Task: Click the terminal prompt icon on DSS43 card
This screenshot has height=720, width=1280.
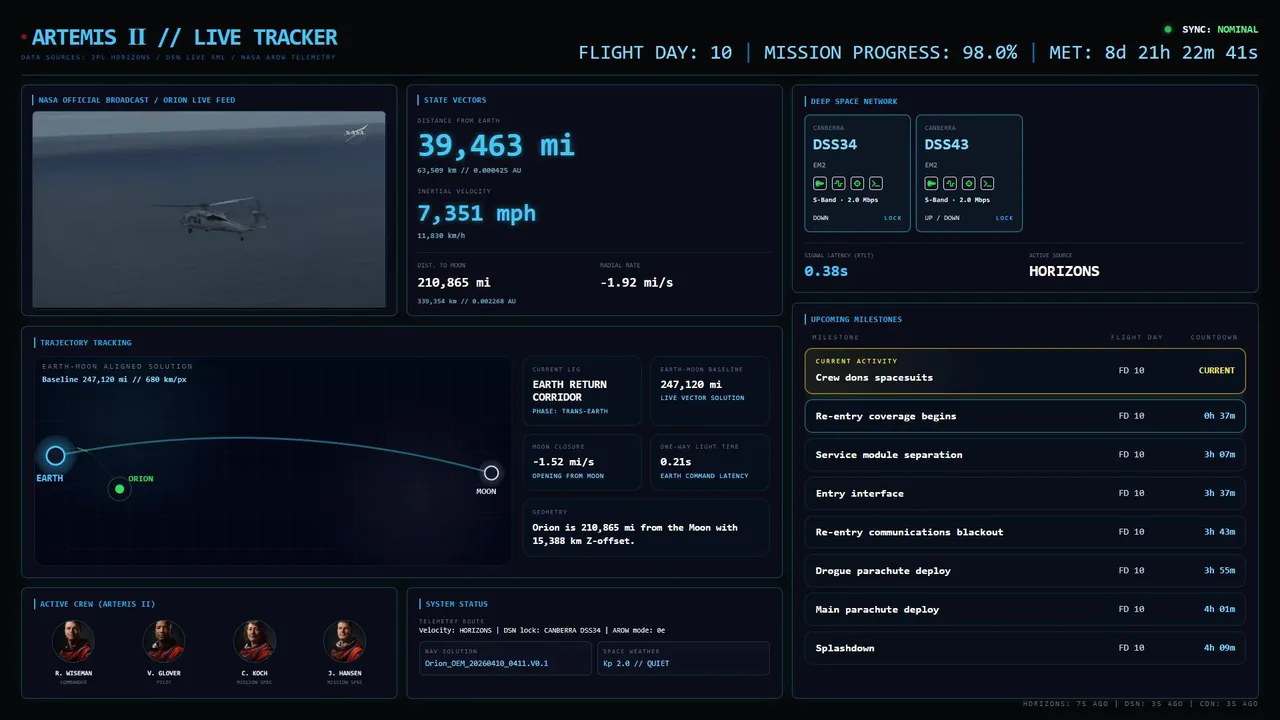Action: click(987, 183)
